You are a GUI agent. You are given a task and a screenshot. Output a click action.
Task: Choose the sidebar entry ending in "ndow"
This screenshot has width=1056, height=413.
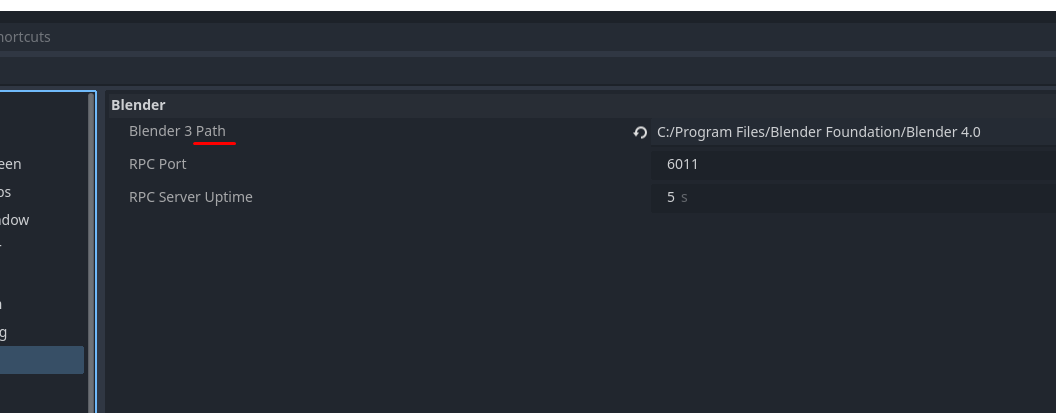pyautogui.click(x=15, y=220)
